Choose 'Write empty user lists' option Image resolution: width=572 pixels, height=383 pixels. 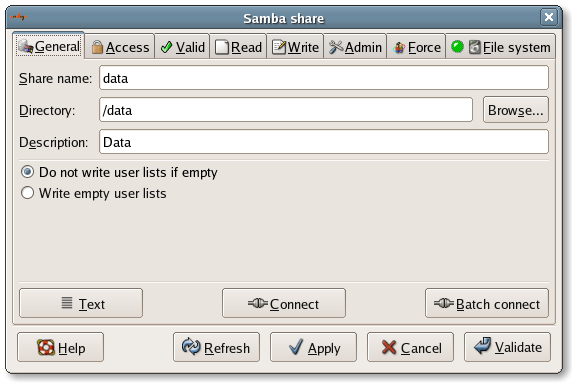coord(94,193)
